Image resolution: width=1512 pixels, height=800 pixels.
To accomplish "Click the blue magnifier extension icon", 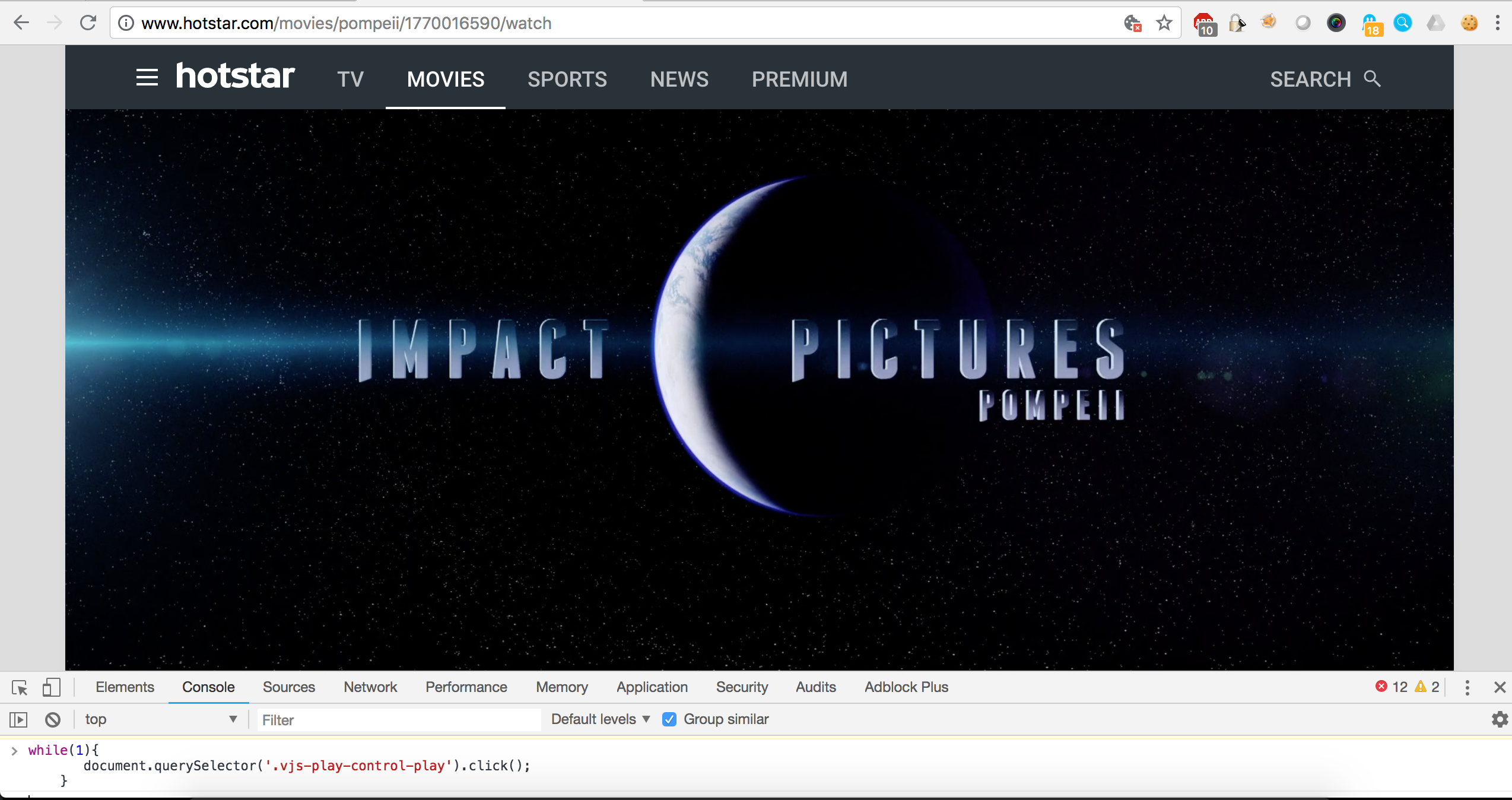I will (x=1403, y=23).
